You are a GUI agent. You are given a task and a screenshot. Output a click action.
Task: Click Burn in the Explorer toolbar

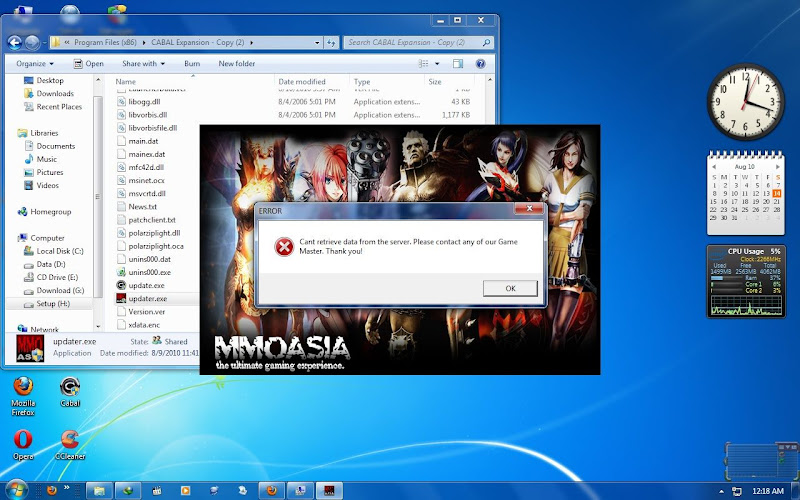[192, 63]
